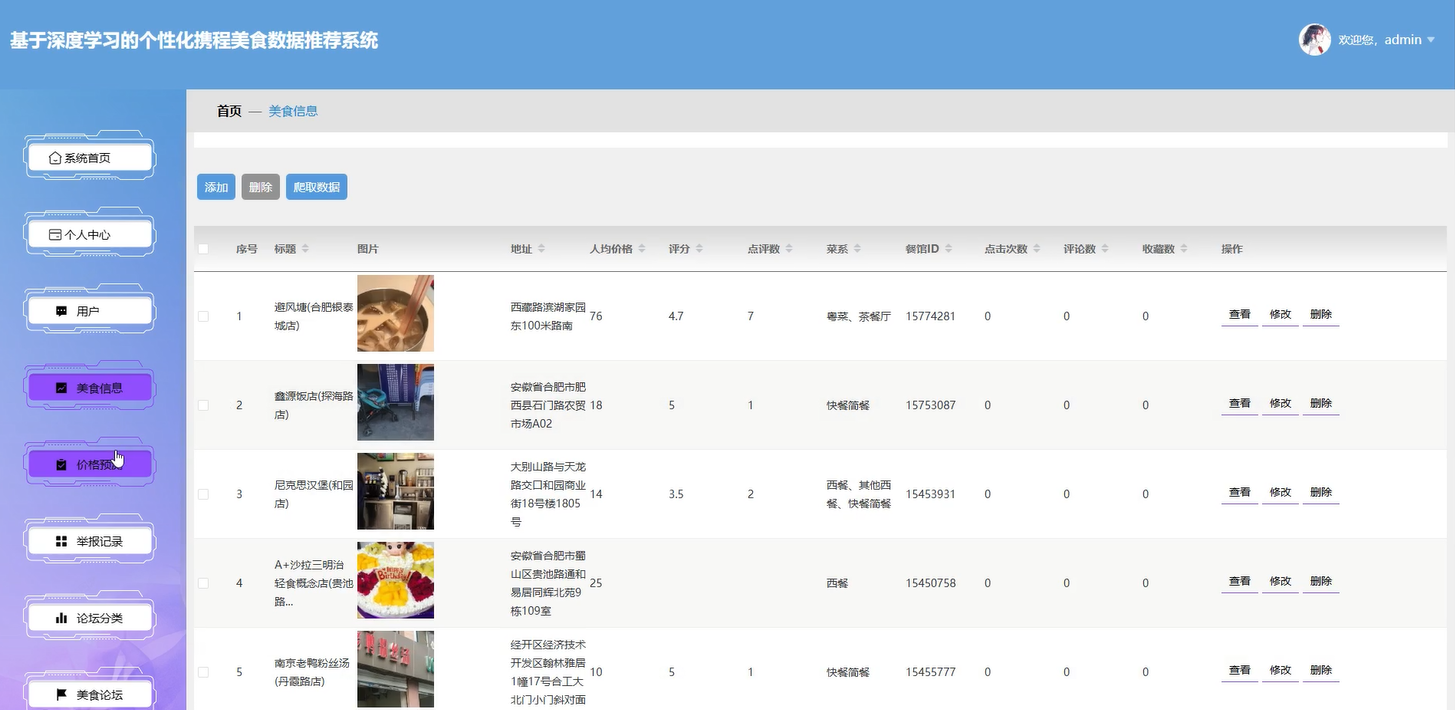The height and width of the screenshot is (710, 1455).
Task: Open the 避风塘 food thumbnail image
Action: tap(395, 313)
